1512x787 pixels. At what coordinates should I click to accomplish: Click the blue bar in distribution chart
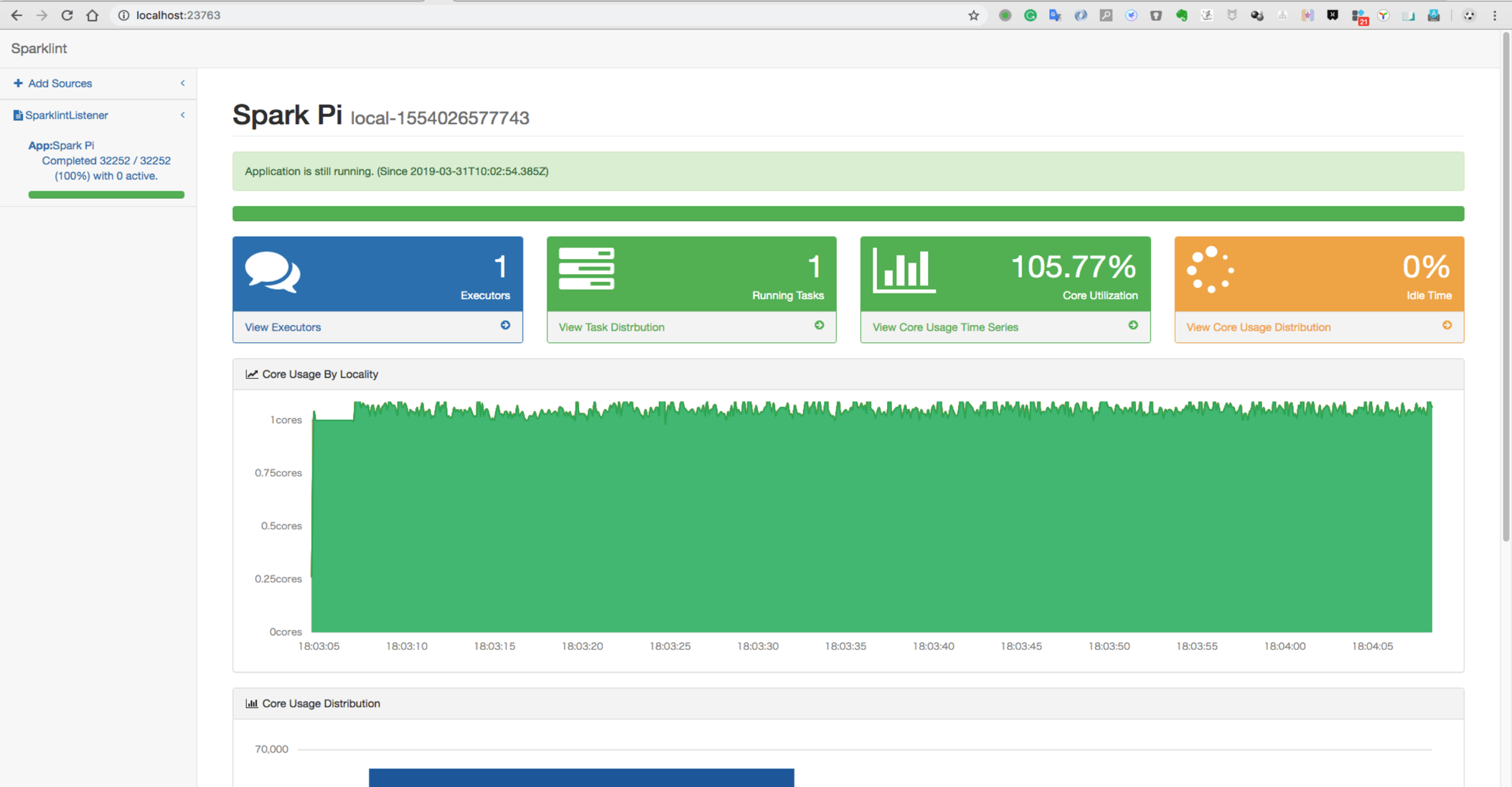(581, 778)
